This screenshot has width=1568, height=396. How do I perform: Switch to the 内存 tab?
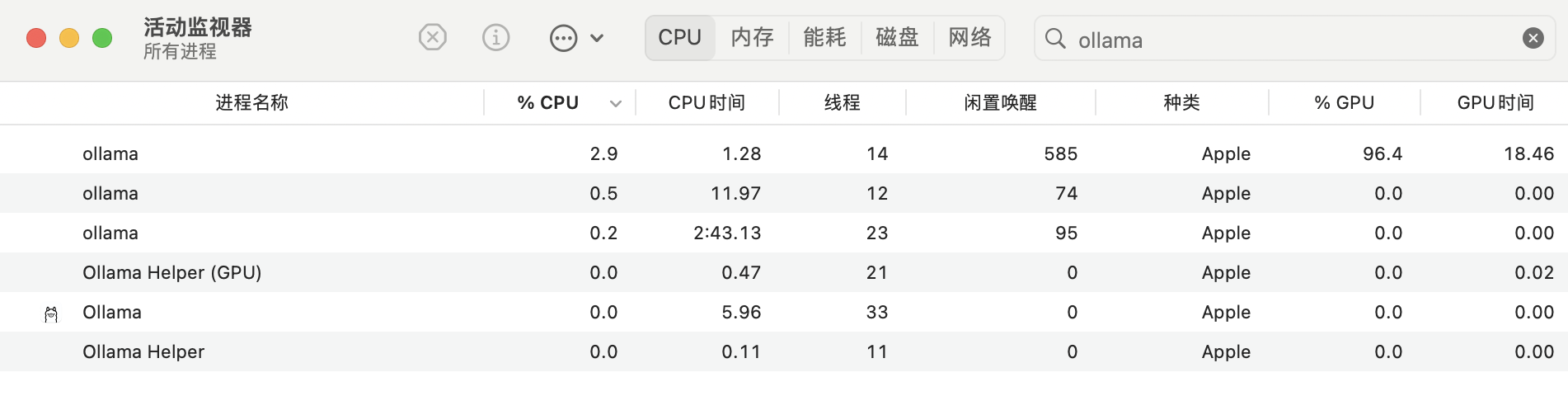752,37
